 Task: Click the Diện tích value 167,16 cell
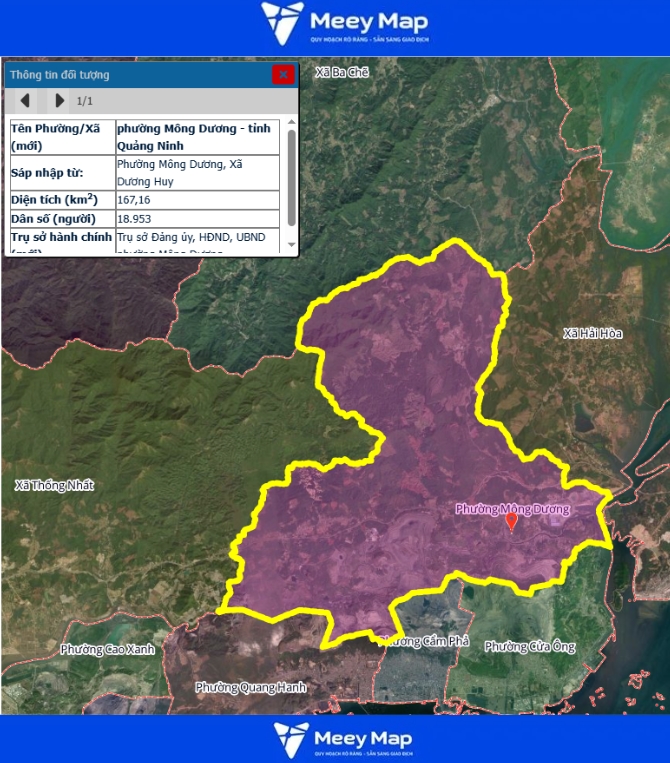(x=197, y=199)
